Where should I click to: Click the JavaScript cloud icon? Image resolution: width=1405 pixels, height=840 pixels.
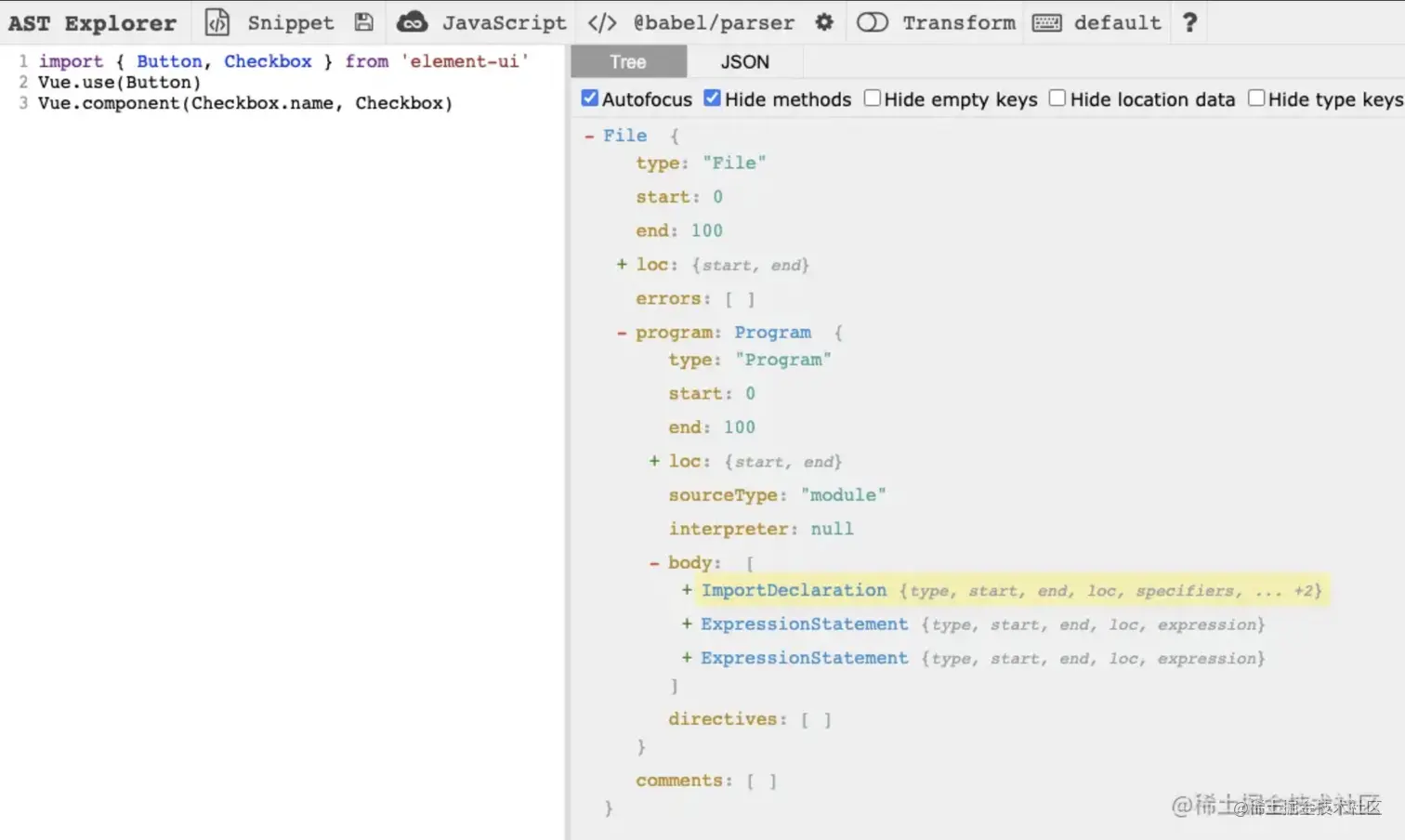[412, 22]
